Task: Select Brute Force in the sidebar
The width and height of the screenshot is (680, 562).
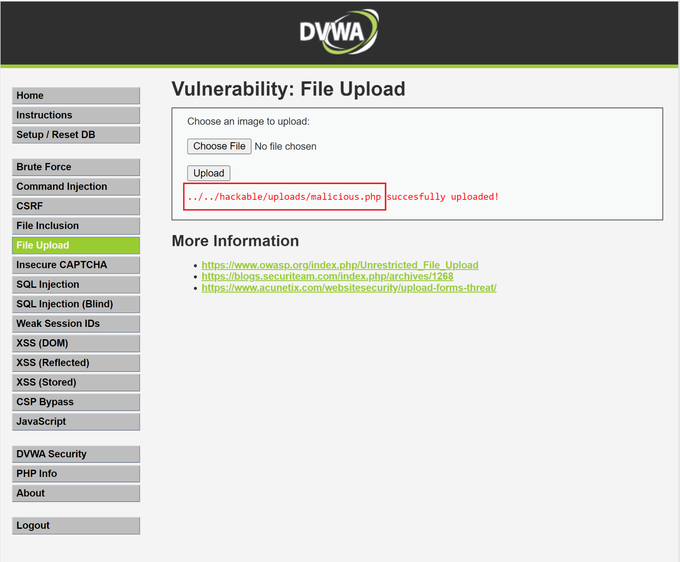Action: (76, 167)
